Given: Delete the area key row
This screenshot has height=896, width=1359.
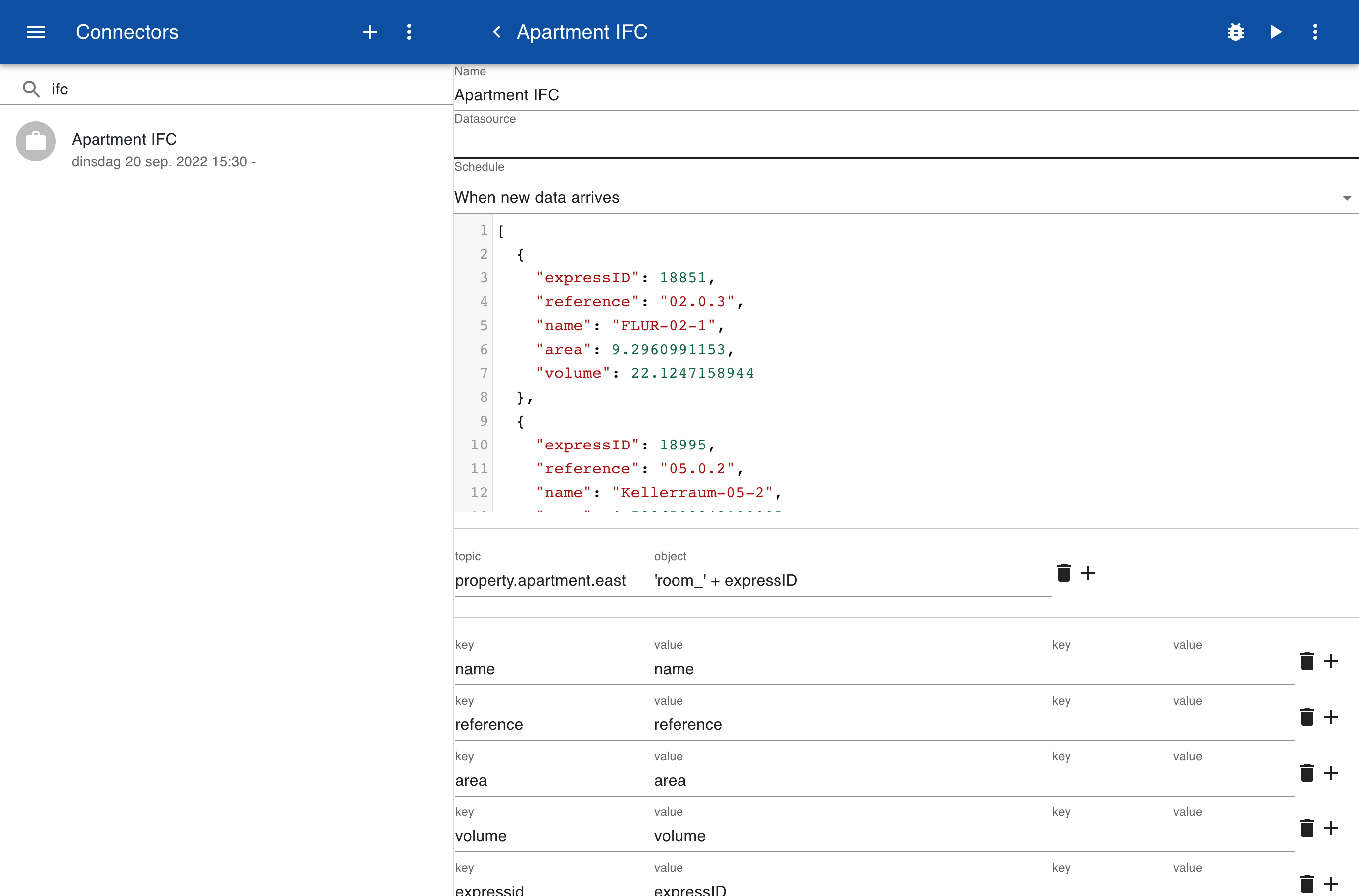Looking at the screenshot, I should pyautogui.click(x=1307, y=773).
